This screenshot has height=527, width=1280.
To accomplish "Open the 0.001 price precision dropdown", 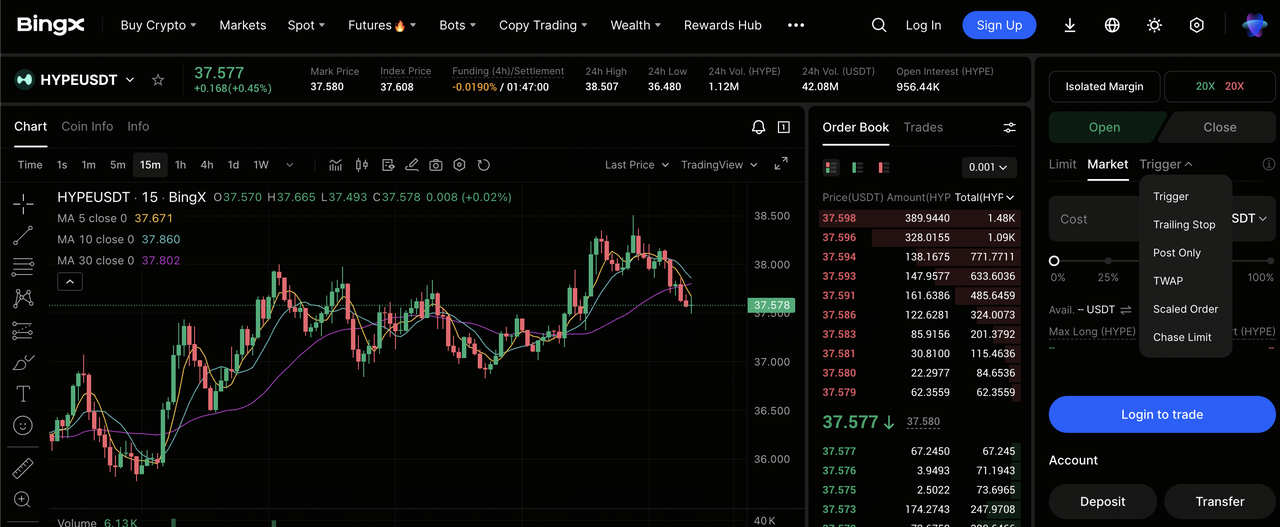I will pyautogui.click(x=988, y=167).
